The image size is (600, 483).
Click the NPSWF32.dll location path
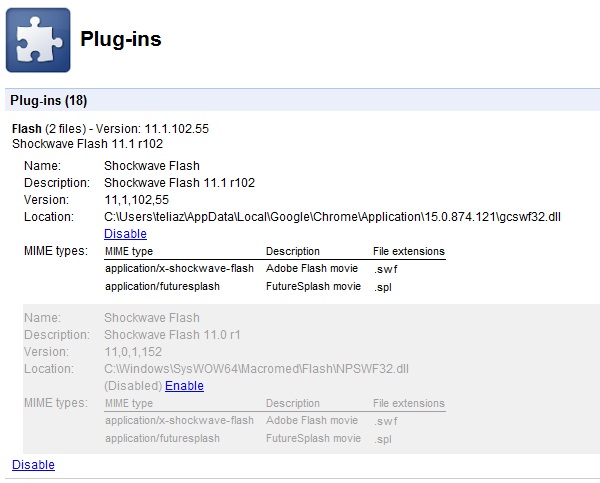(256, 369)
